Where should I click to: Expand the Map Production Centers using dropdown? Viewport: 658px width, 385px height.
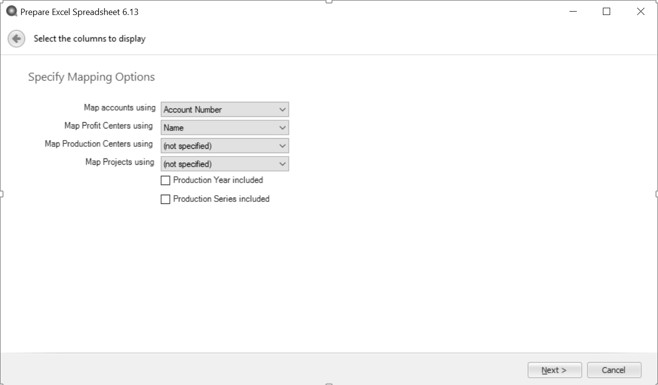(x=225, y=146)
